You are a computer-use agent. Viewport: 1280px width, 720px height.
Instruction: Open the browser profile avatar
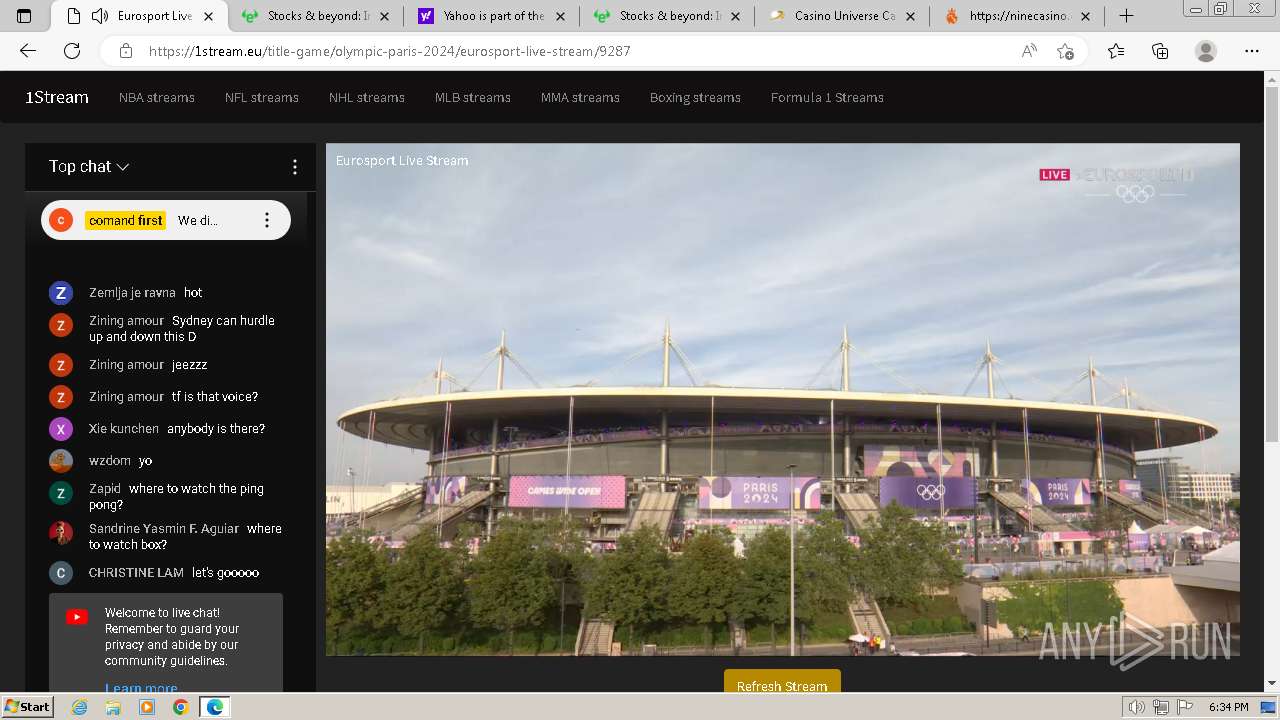[1206, 51]
